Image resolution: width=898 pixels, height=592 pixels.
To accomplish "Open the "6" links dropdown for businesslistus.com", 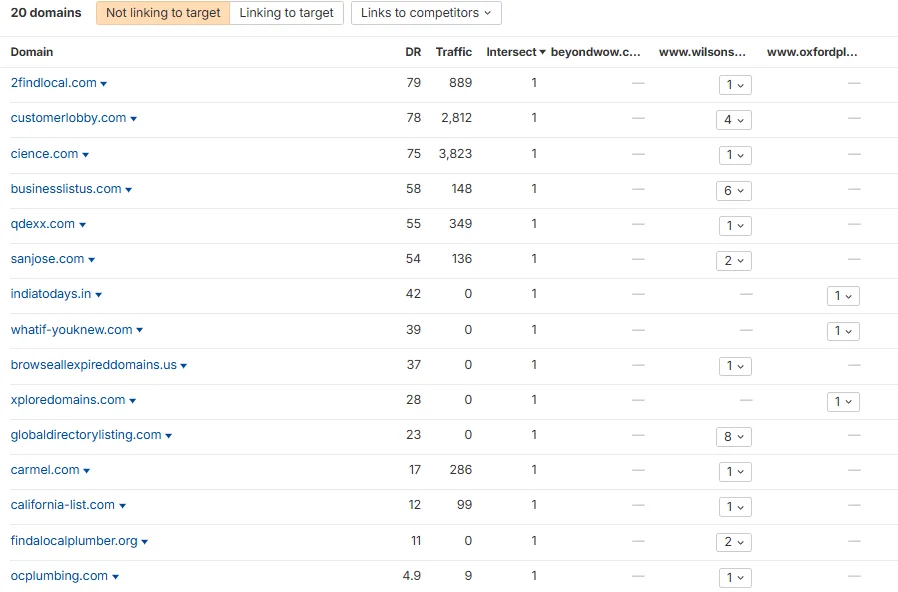I will point(735,190).
